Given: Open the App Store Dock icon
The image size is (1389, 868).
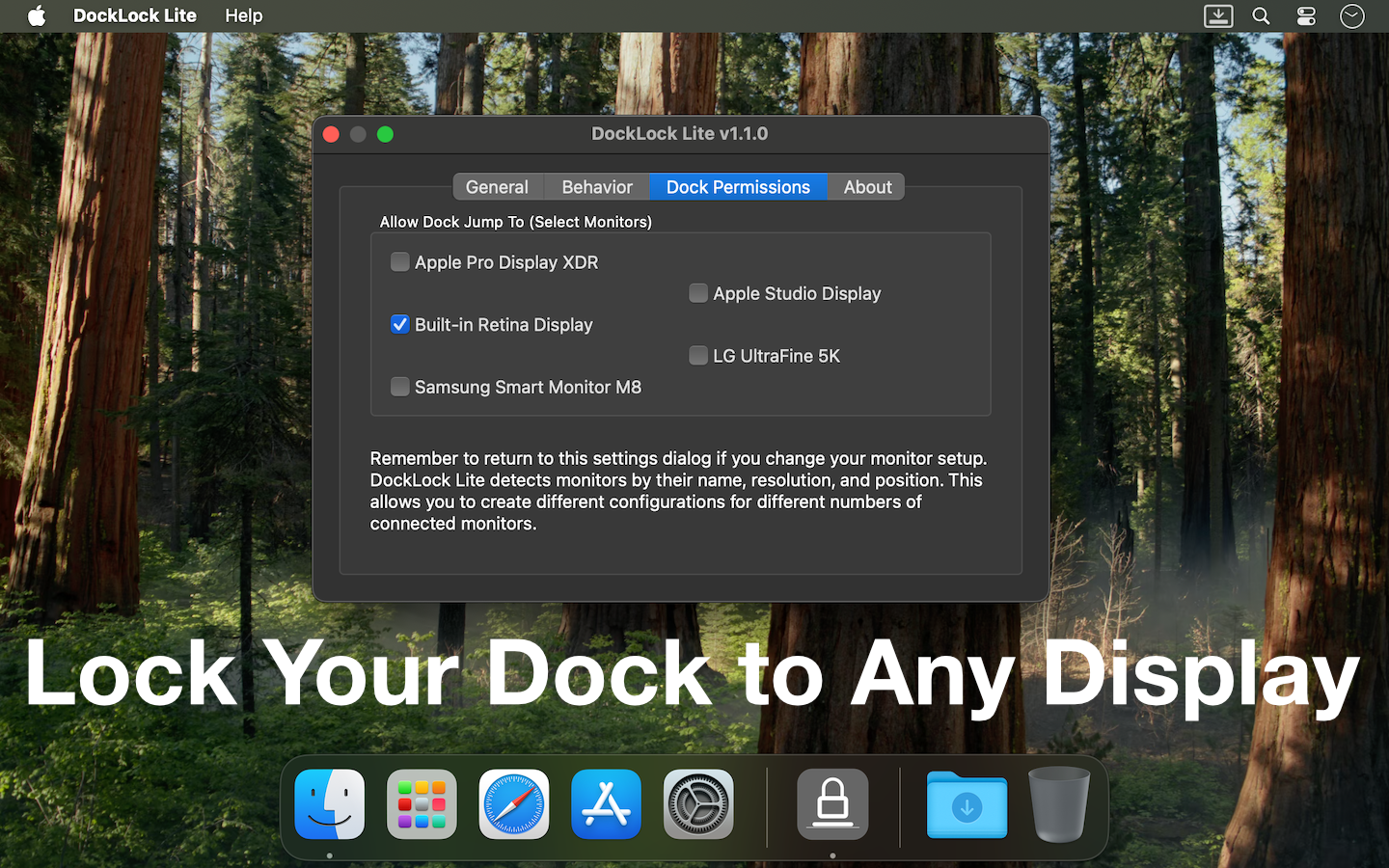Looking at the screenshot, I should (x=606, y=804).
